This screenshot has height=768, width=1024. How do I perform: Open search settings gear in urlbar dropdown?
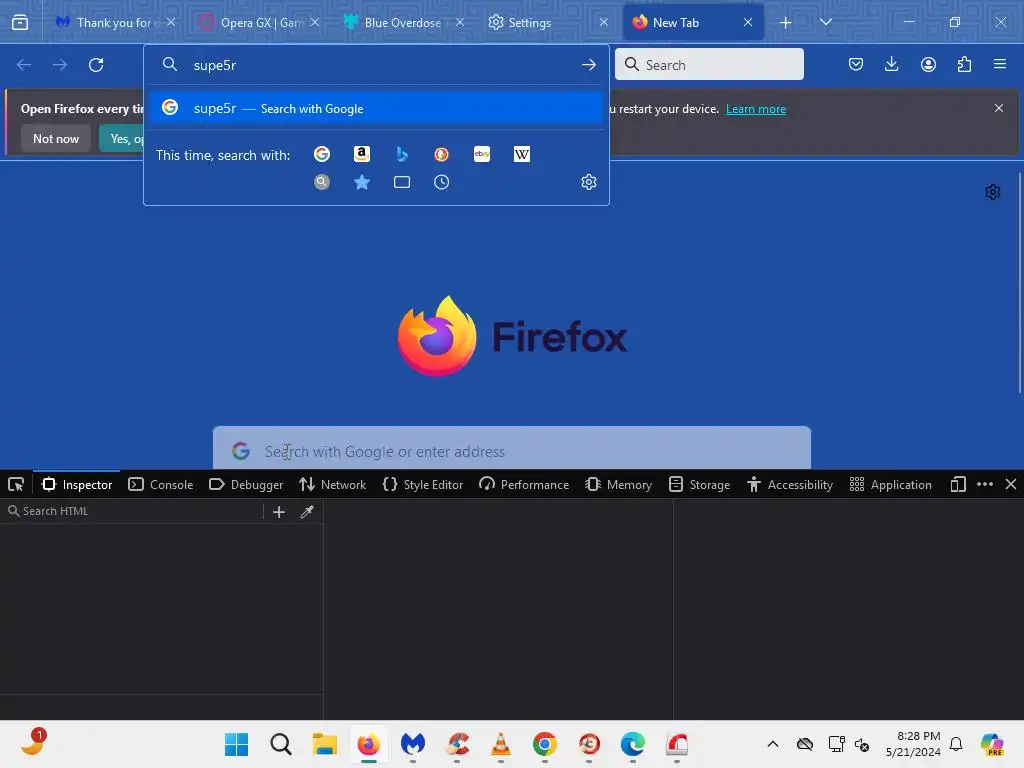point(588,182)
